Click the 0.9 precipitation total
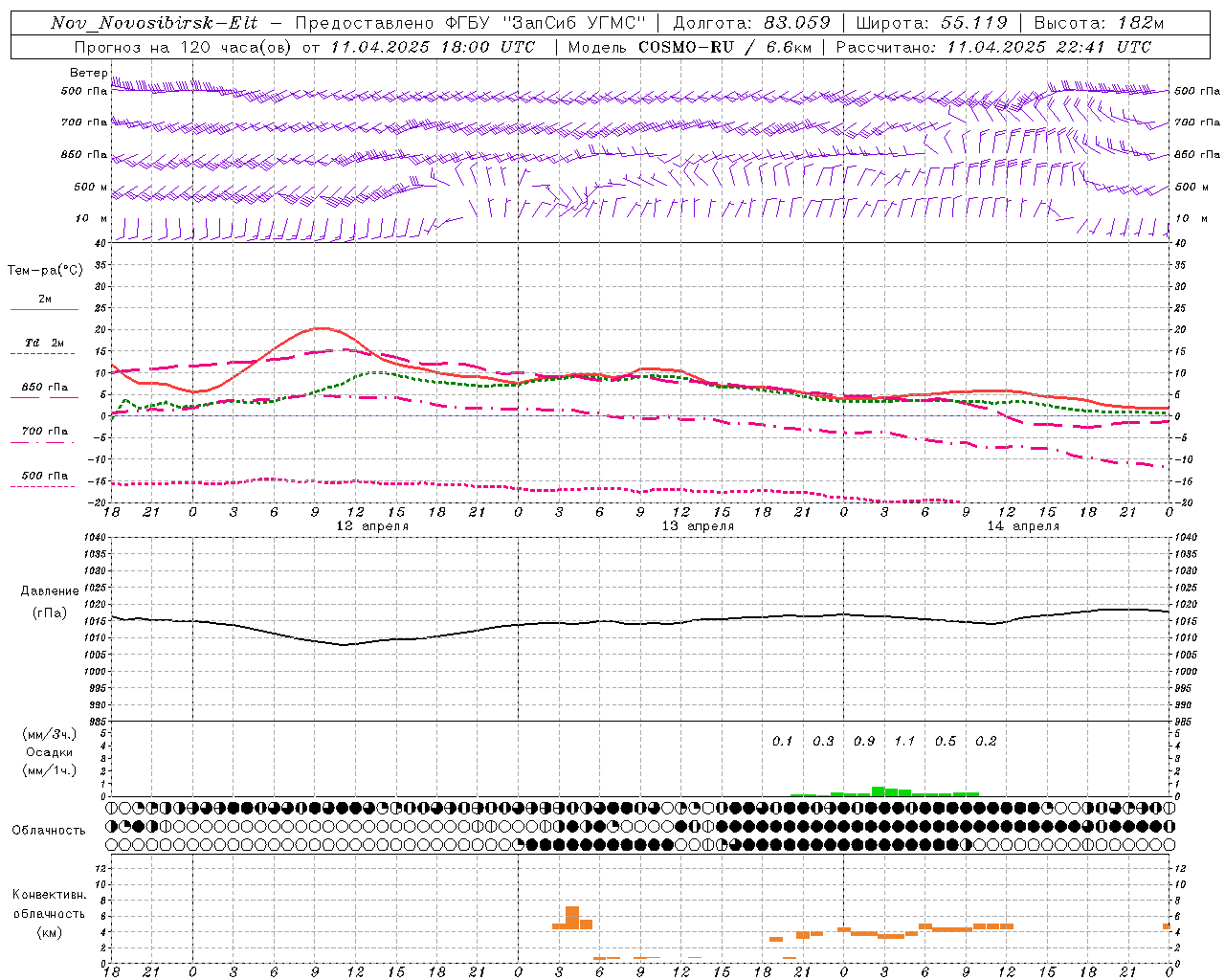Viewport: 1225px width, 980px height. [864, 741]
